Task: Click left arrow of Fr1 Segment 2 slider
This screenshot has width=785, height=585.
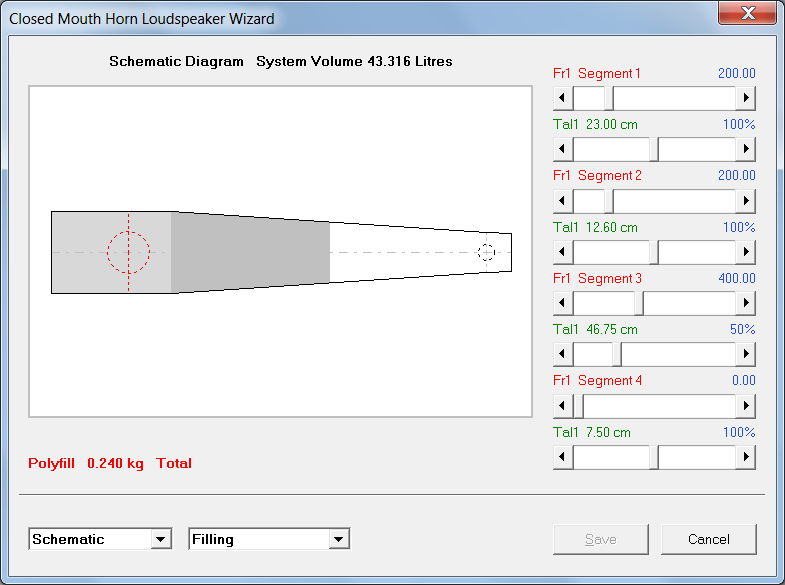Action: pyautogui.click(x=563, y=201)
